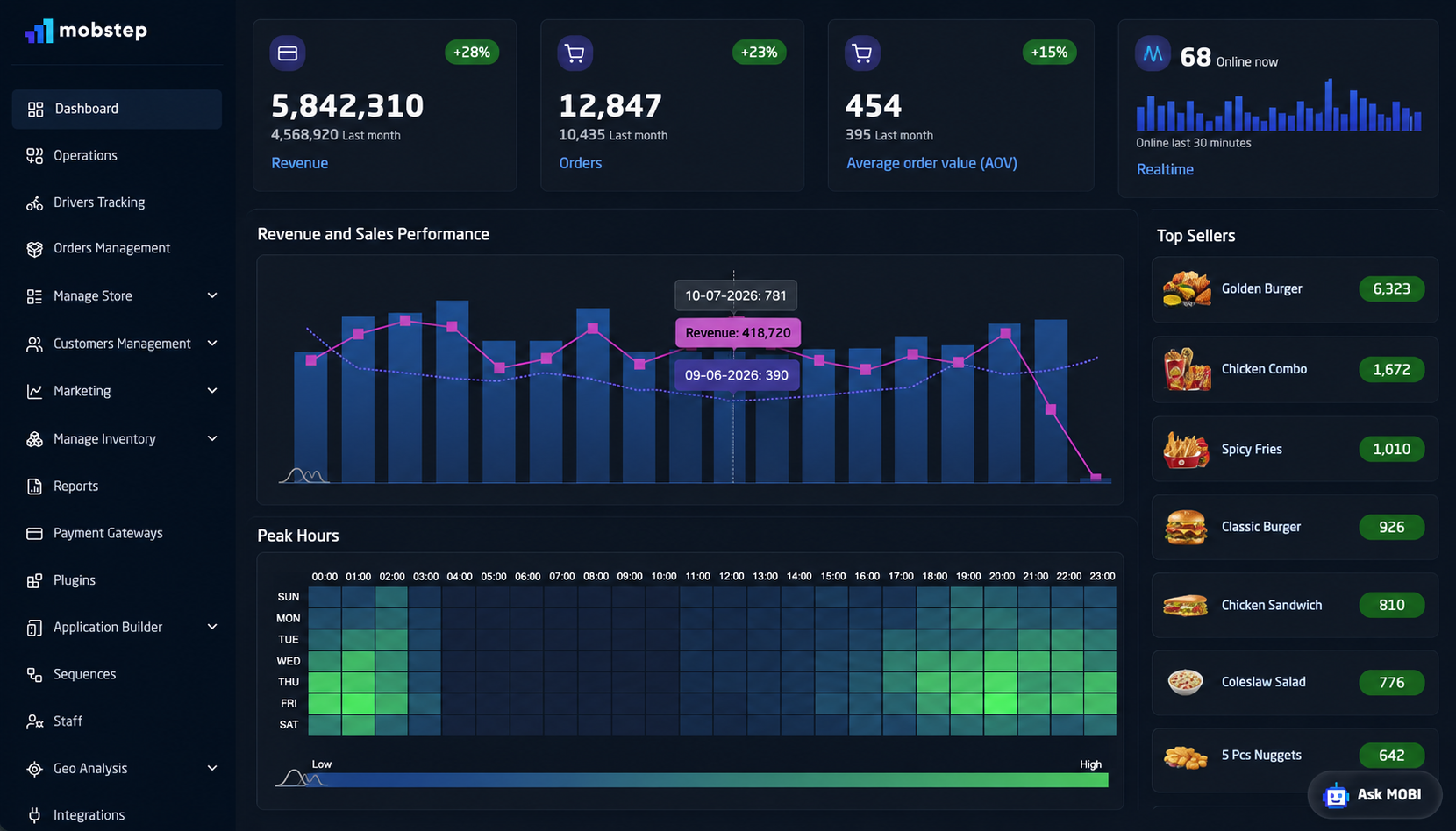Expand the Manage Store chevron

click(x=212, y=295)
